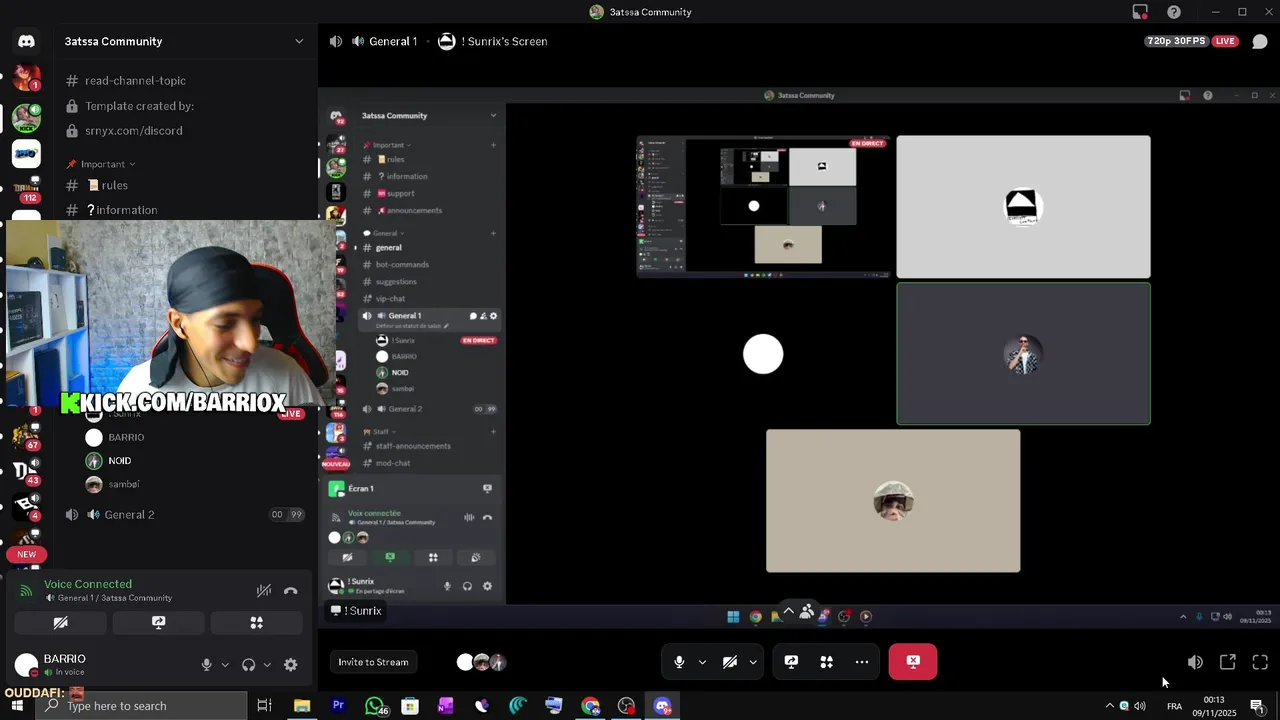Toggle camera in the stream control bar

(x=729, y=662)
